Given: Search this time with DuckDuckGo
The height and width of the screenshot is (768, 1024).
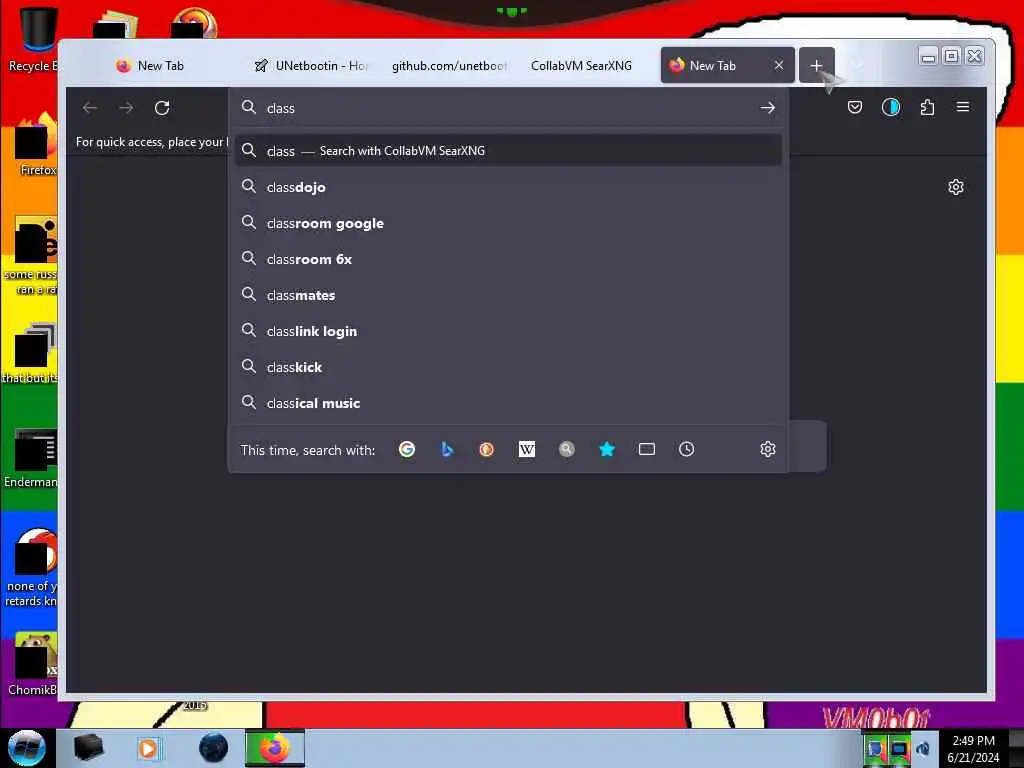Looking at the screenshot, I should click(x=487, y=449).
